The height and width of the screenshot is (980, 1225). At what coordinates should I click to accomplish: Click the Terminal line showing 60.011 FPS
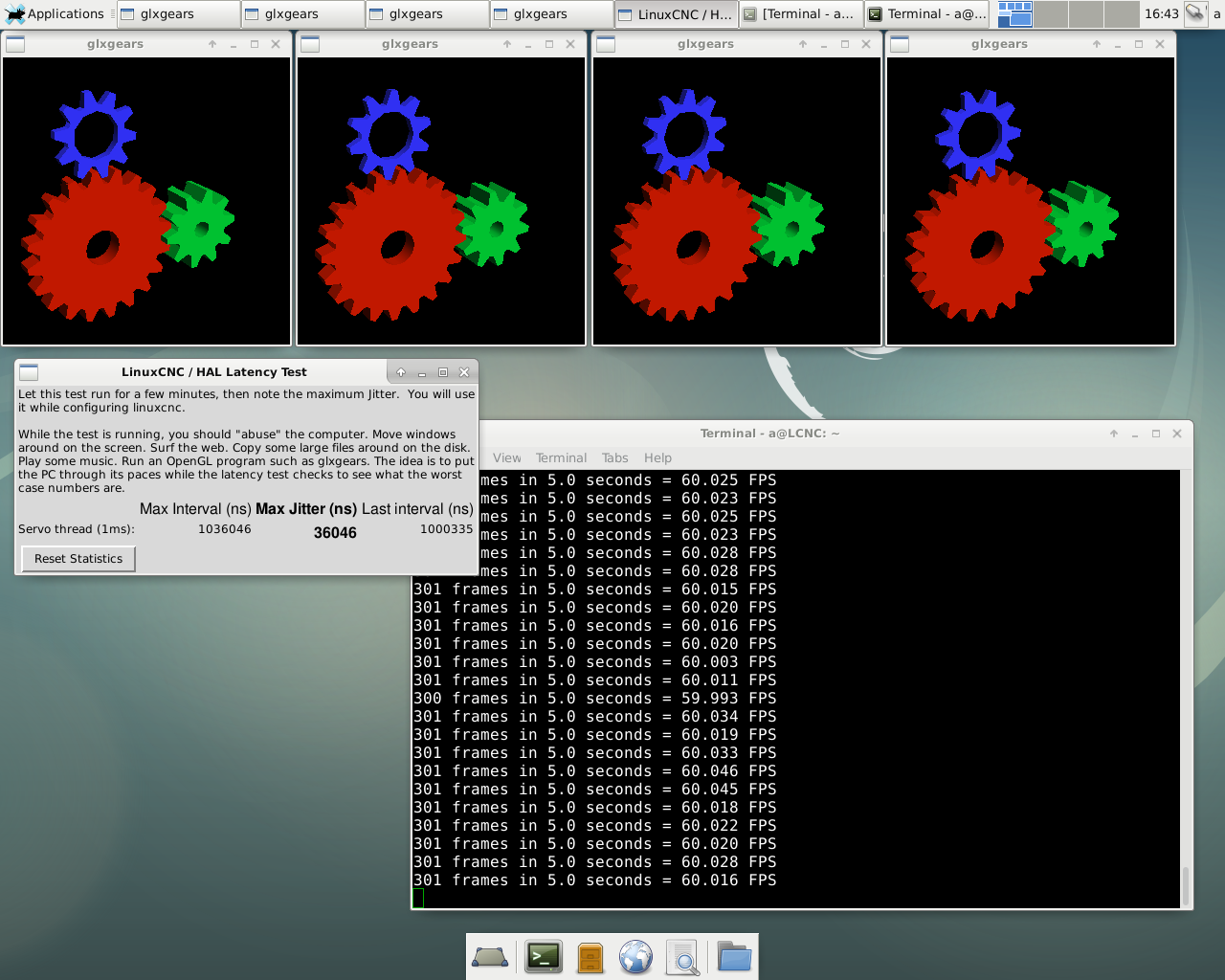coord(595,680)
